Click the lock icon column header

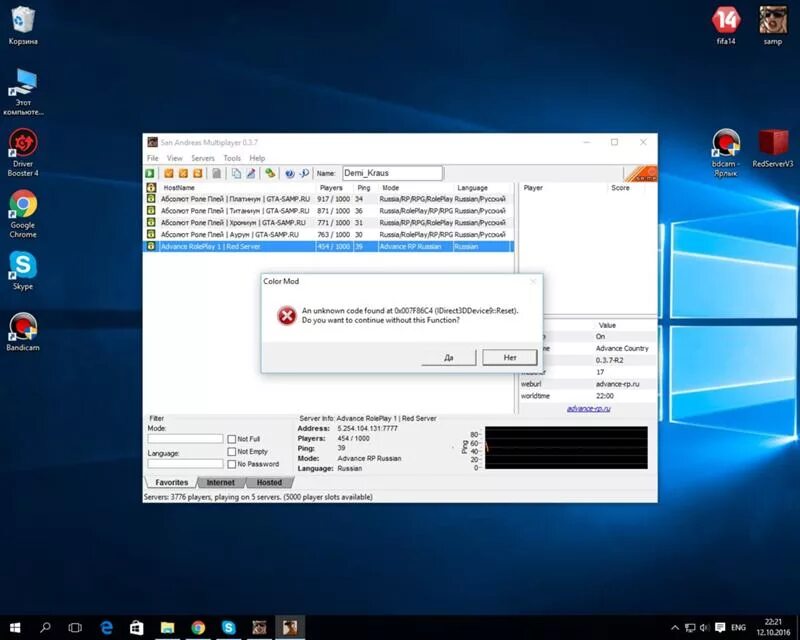(x=151, y=187)
